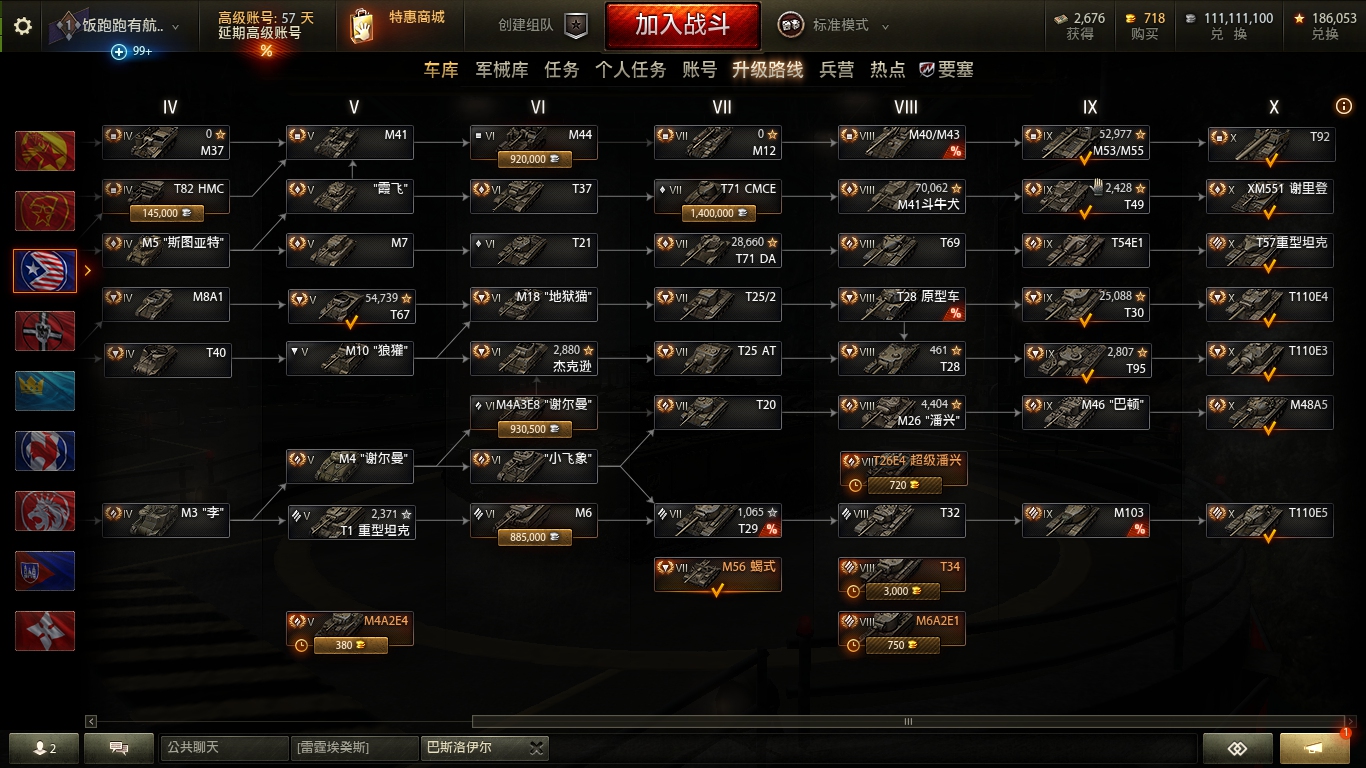This screenshot has width=1366, height=768.
Task: Expand the player name dropdown arrow
Action: tap(176, 27)
